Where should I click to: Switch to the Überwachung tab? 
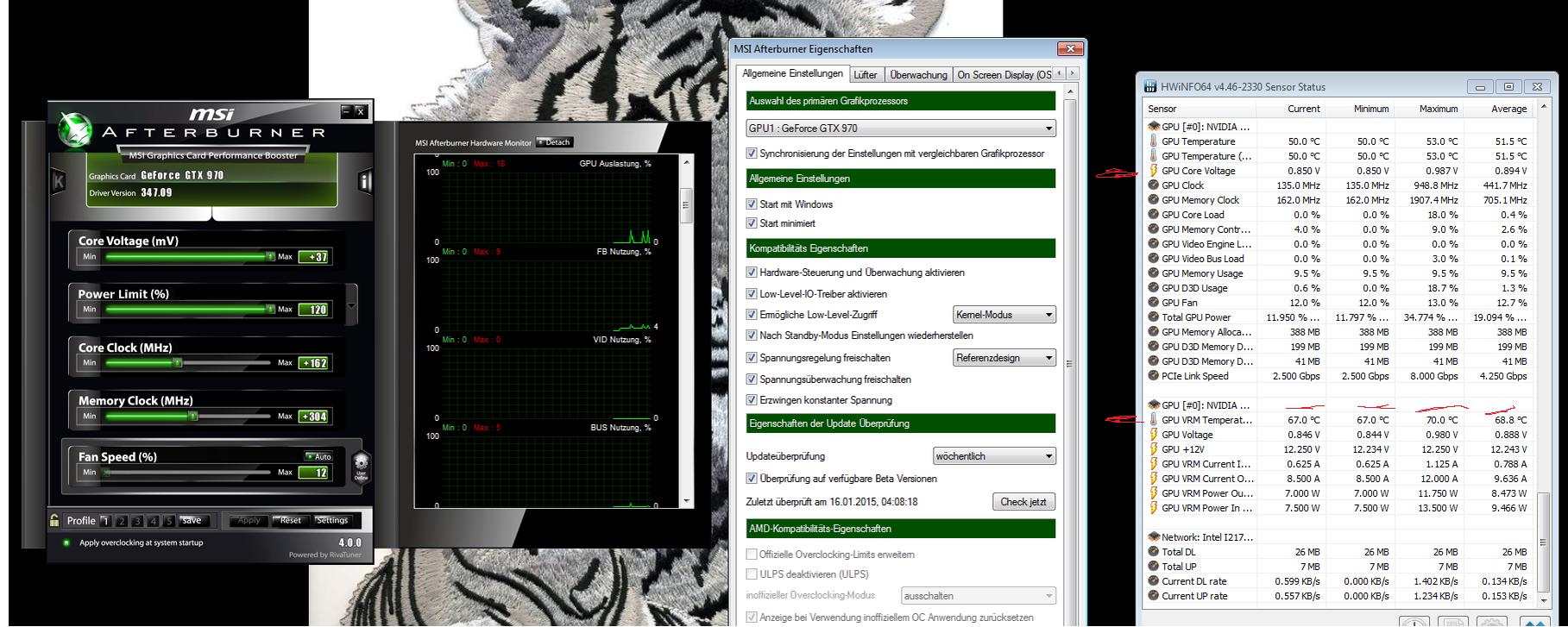coord(918,75)
